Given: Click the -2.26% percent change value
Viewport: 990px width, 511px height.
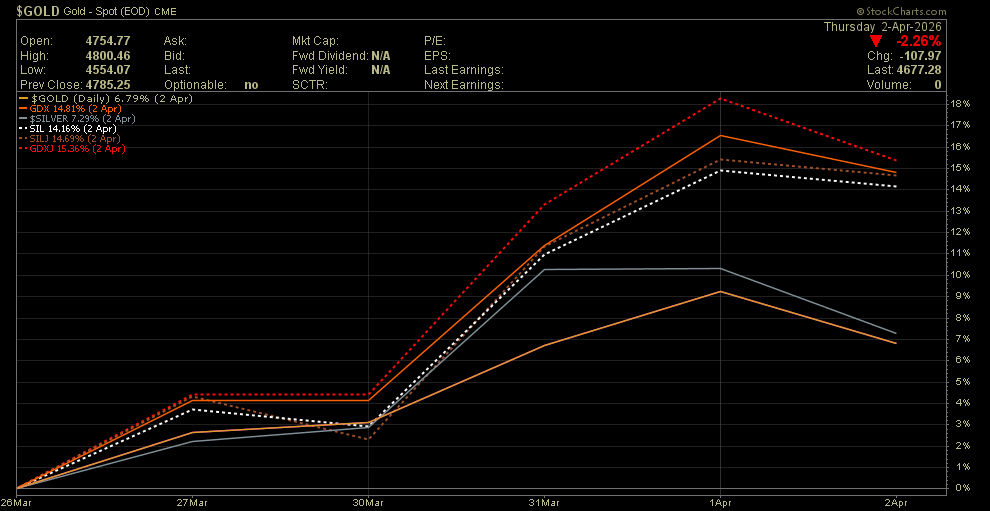Looking at the screenshot, I should [920, 41].
